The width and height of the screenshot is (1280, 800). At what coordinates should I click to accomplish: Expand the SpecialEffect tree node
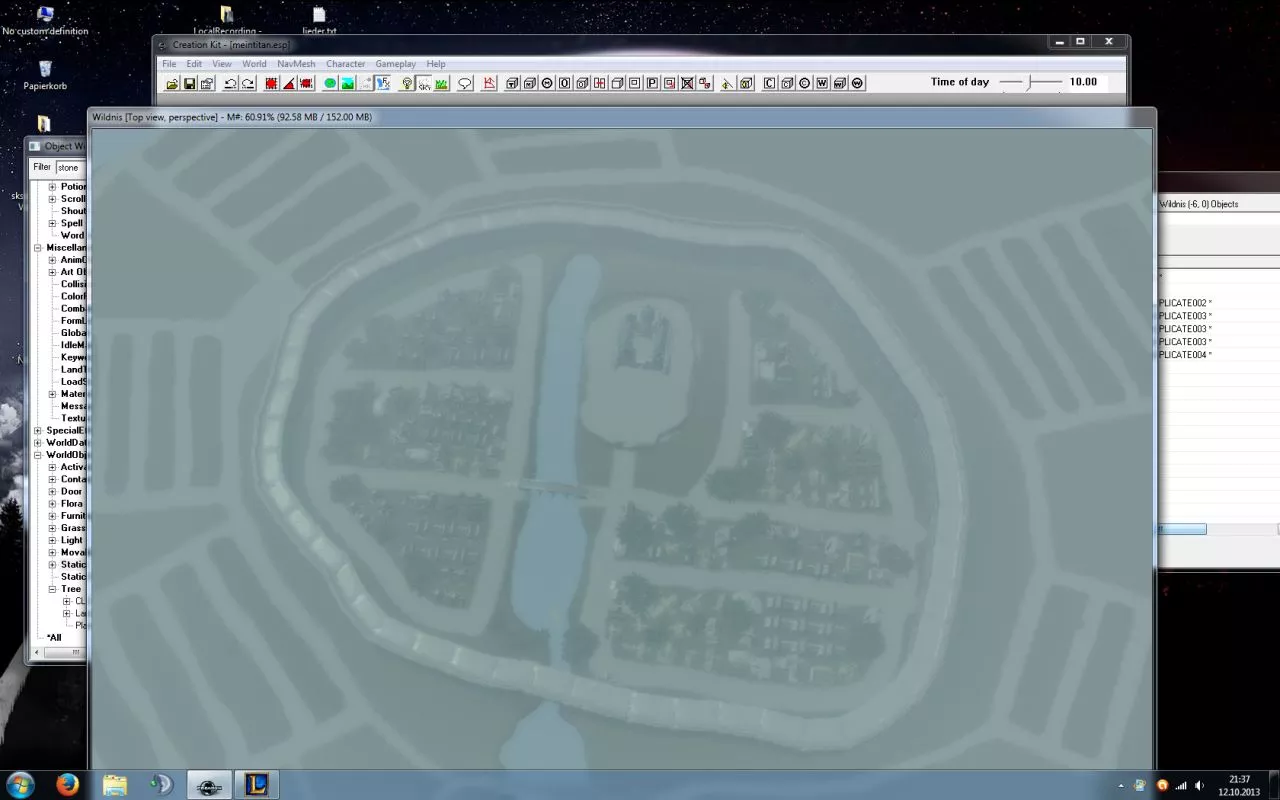pyautogui.click(x=38, y=431)
